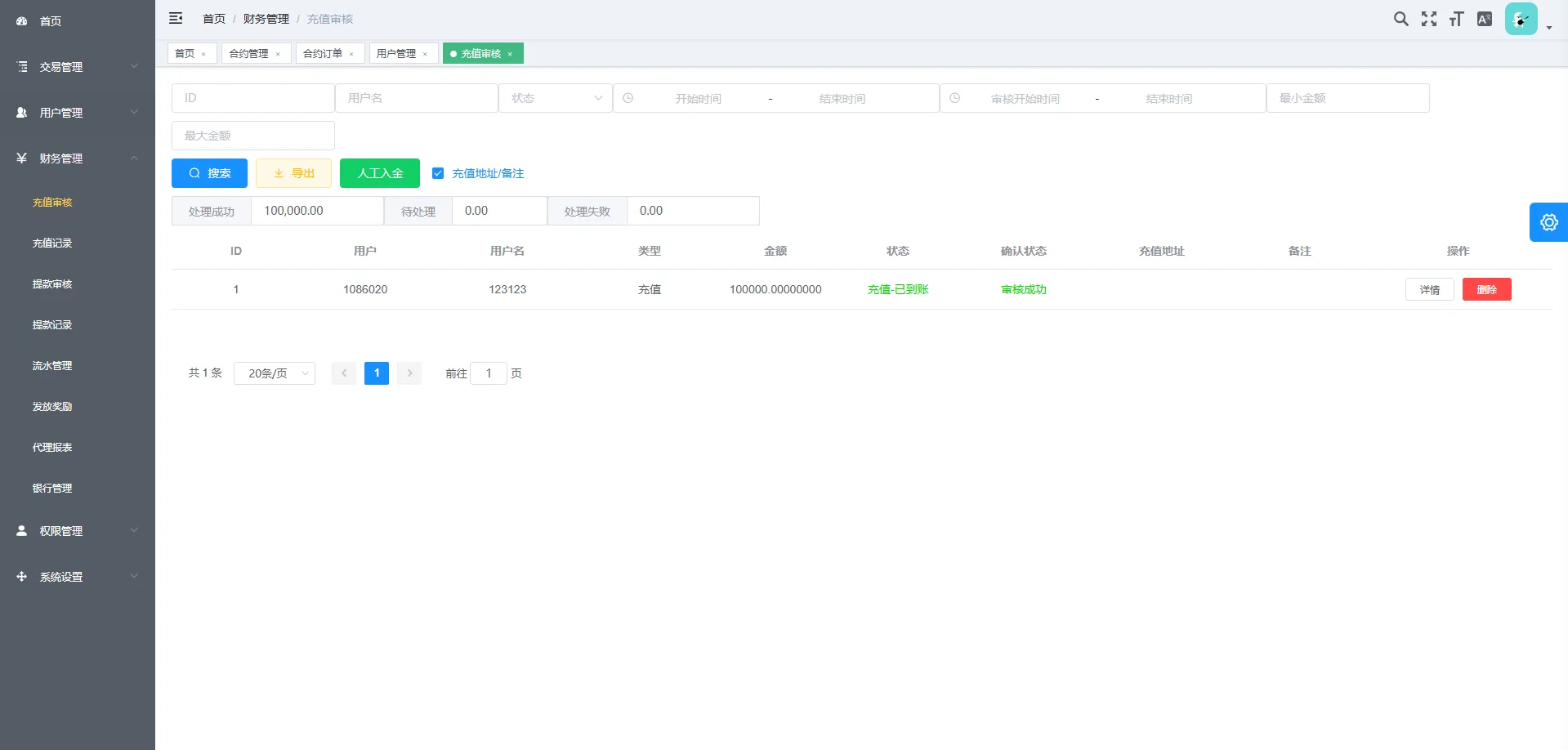
Task: Open 财务管理 section in sidebar
Action: [x=61, y=158]
